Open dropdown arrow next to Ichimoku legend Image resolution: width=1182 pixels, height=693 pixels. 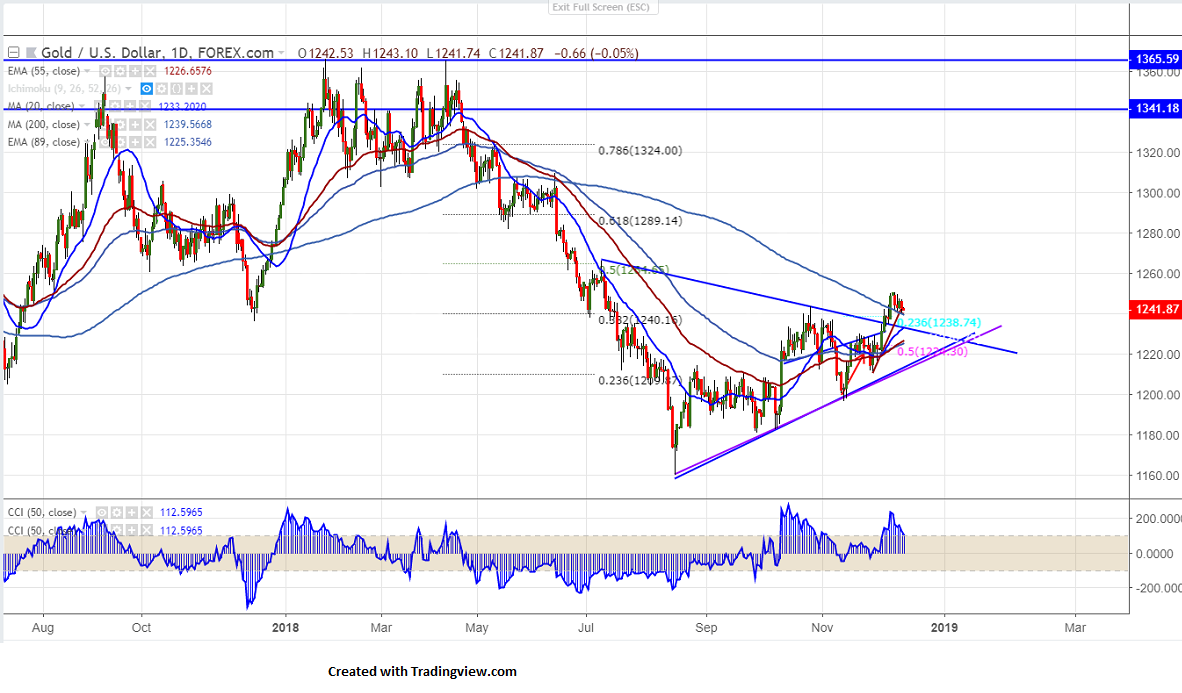(130, 89)
